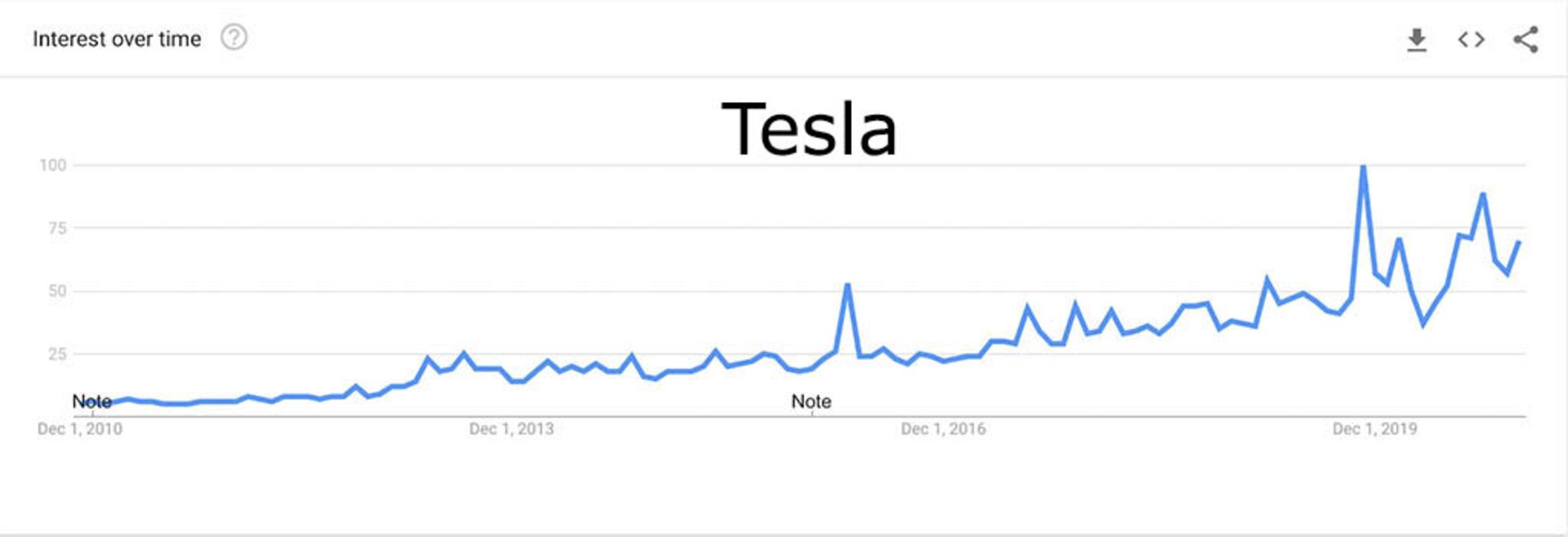Click the spike peak before Dec 2016
The image size is (1568, 537).
click(x=848, y=286)
